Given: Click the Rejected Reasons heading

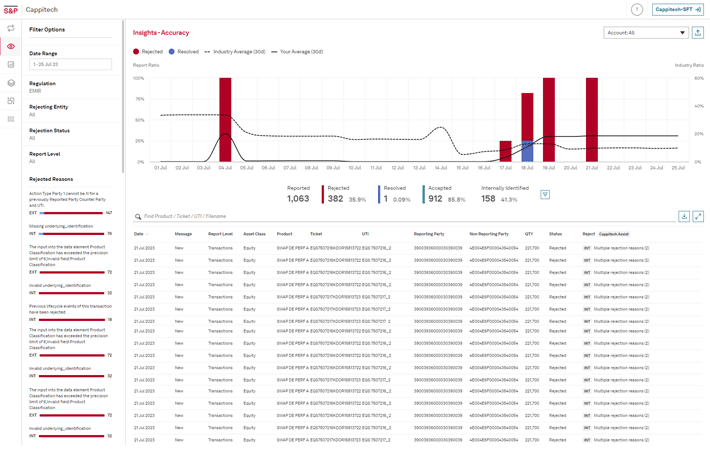Looking at the screenshot, I should tap(51, 179).
